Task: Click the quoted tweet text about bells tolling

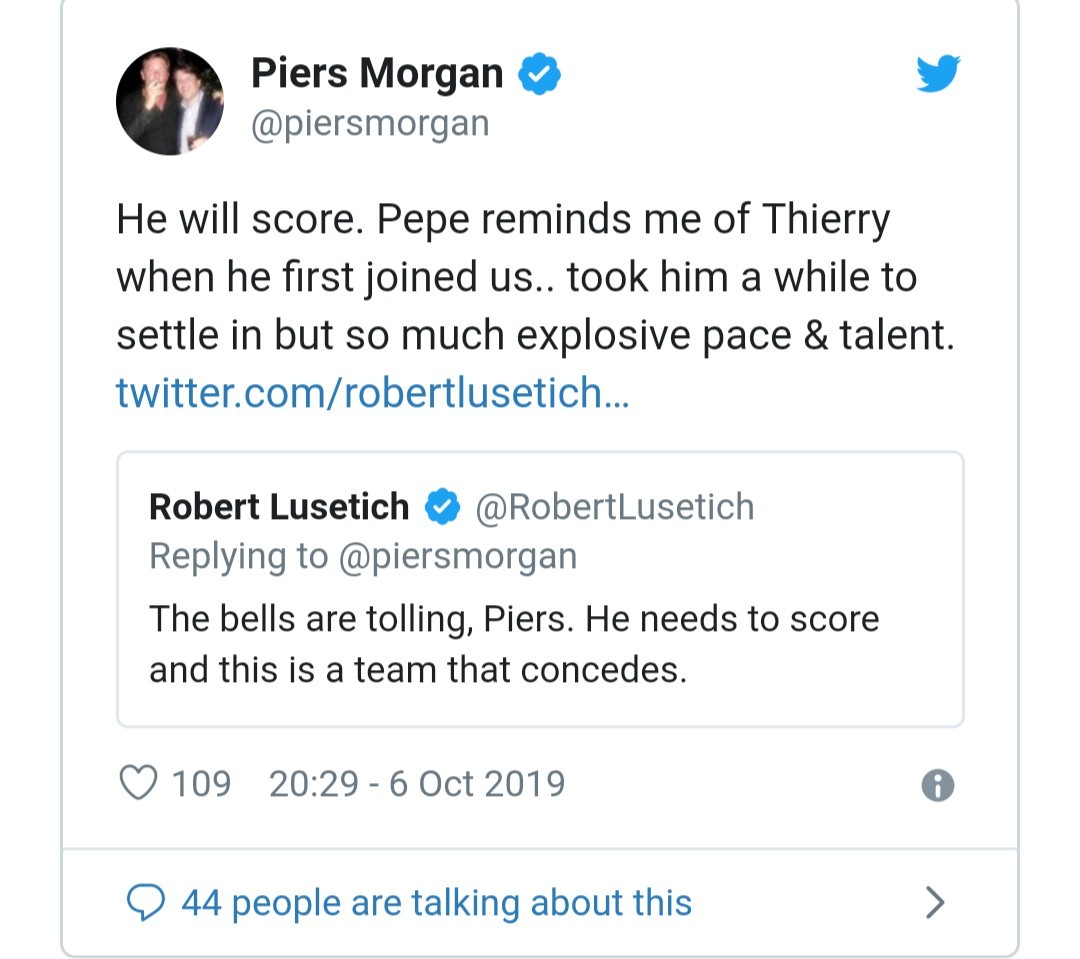Action: tap(513, 644)
